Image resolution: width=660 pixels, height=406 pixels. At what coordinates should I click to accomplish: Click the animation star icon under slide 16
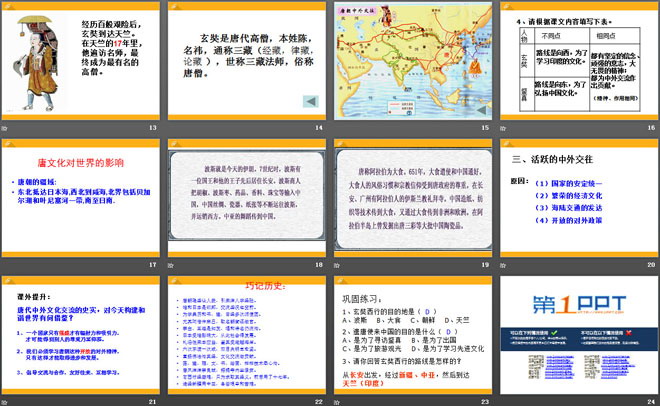tap(503, 128)
